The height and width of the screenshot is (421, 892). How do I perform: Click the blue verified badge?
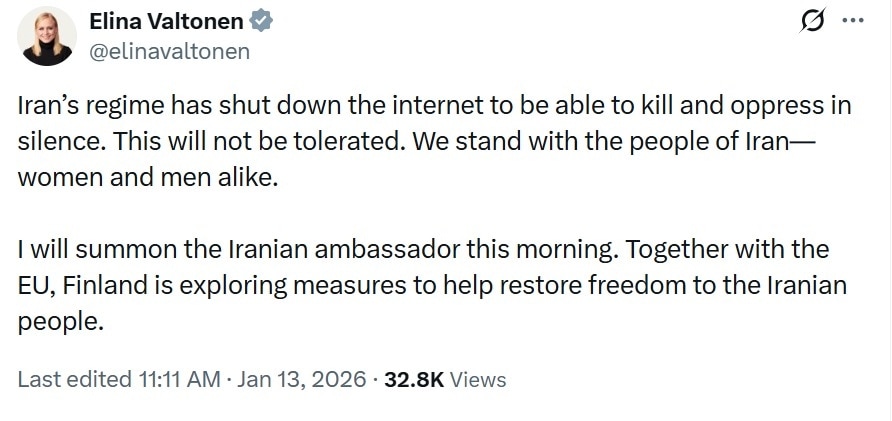261,21
